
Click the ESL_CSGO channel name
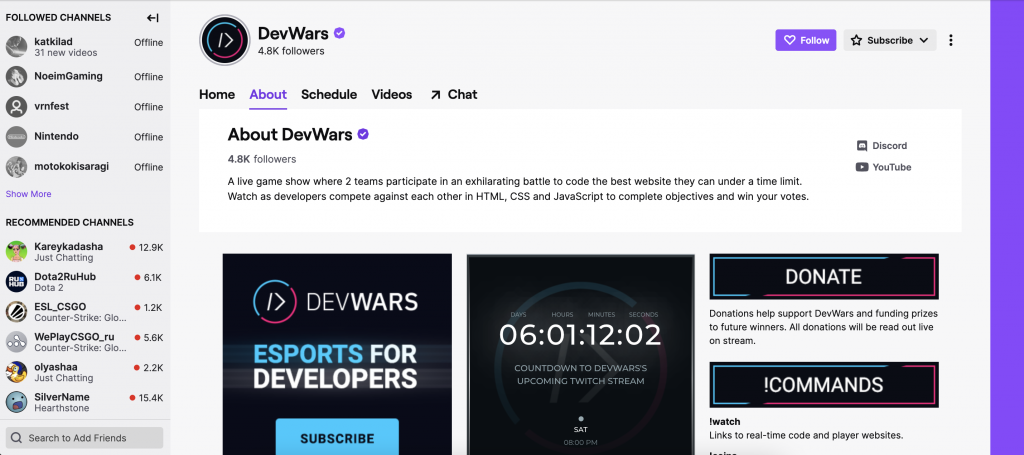coord(60,307)
